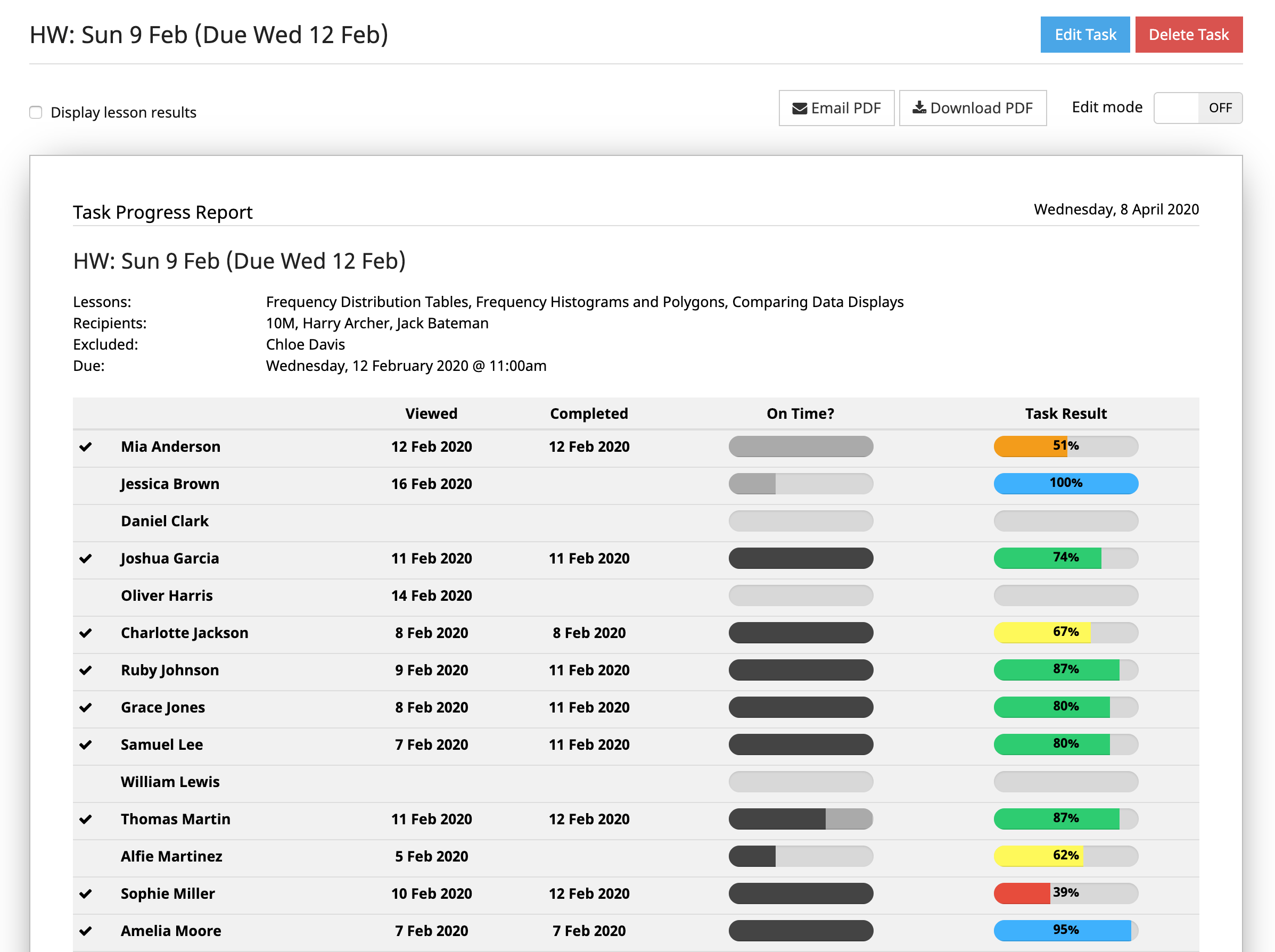This screenshot has width=1275, height=952.
Task: Click the Delete Task button
Action: (1189, 35)
